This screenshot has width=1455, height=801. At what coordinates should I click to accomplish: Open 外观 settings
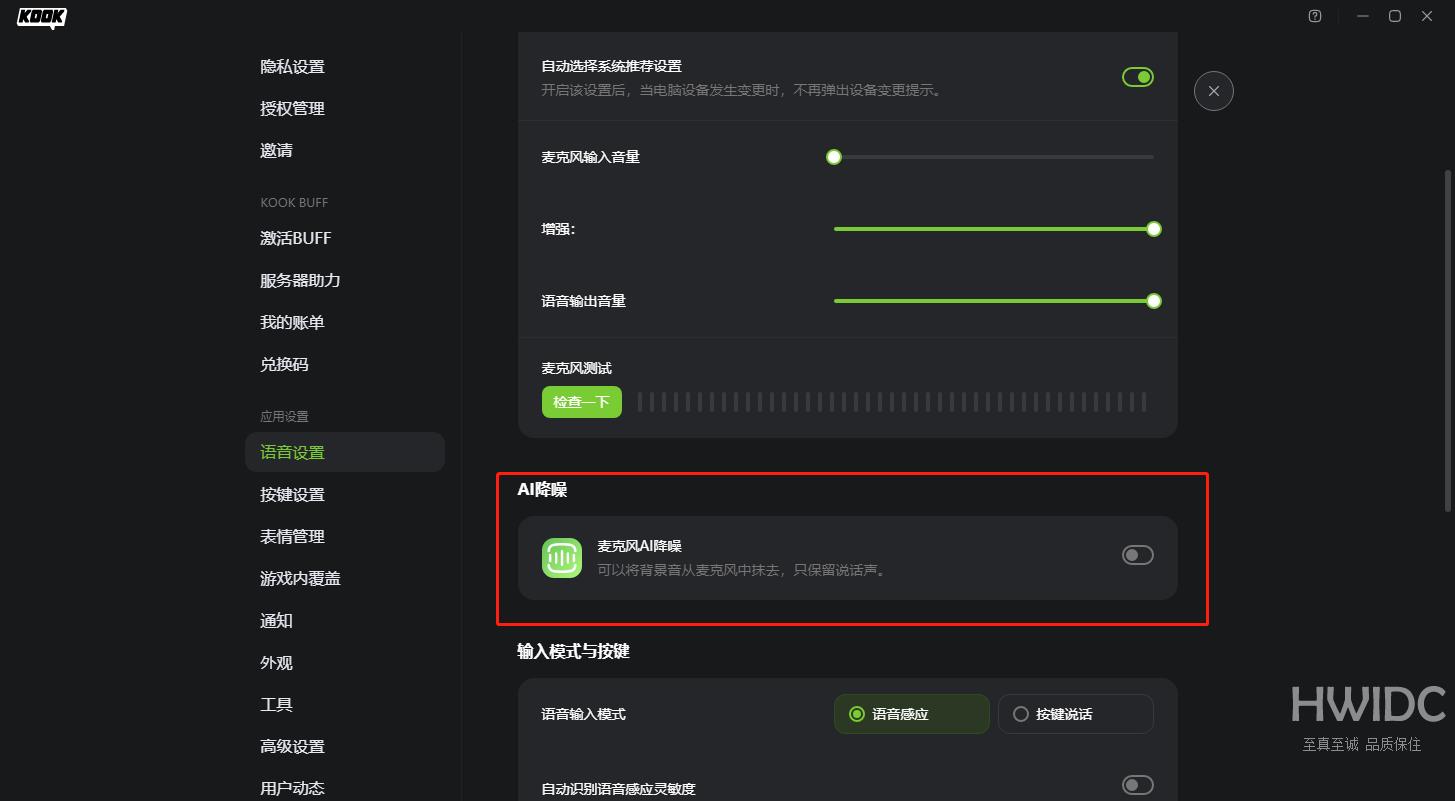tap(345, 663)
